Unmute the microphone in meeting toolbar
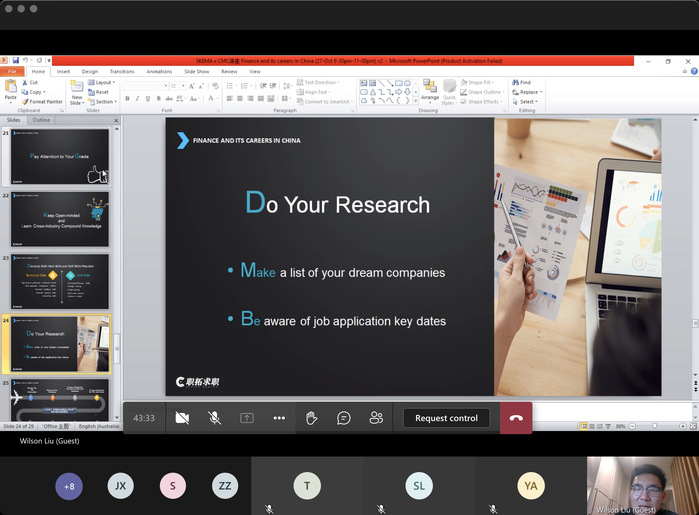The image size is (699, 515). tap(214, 418)
